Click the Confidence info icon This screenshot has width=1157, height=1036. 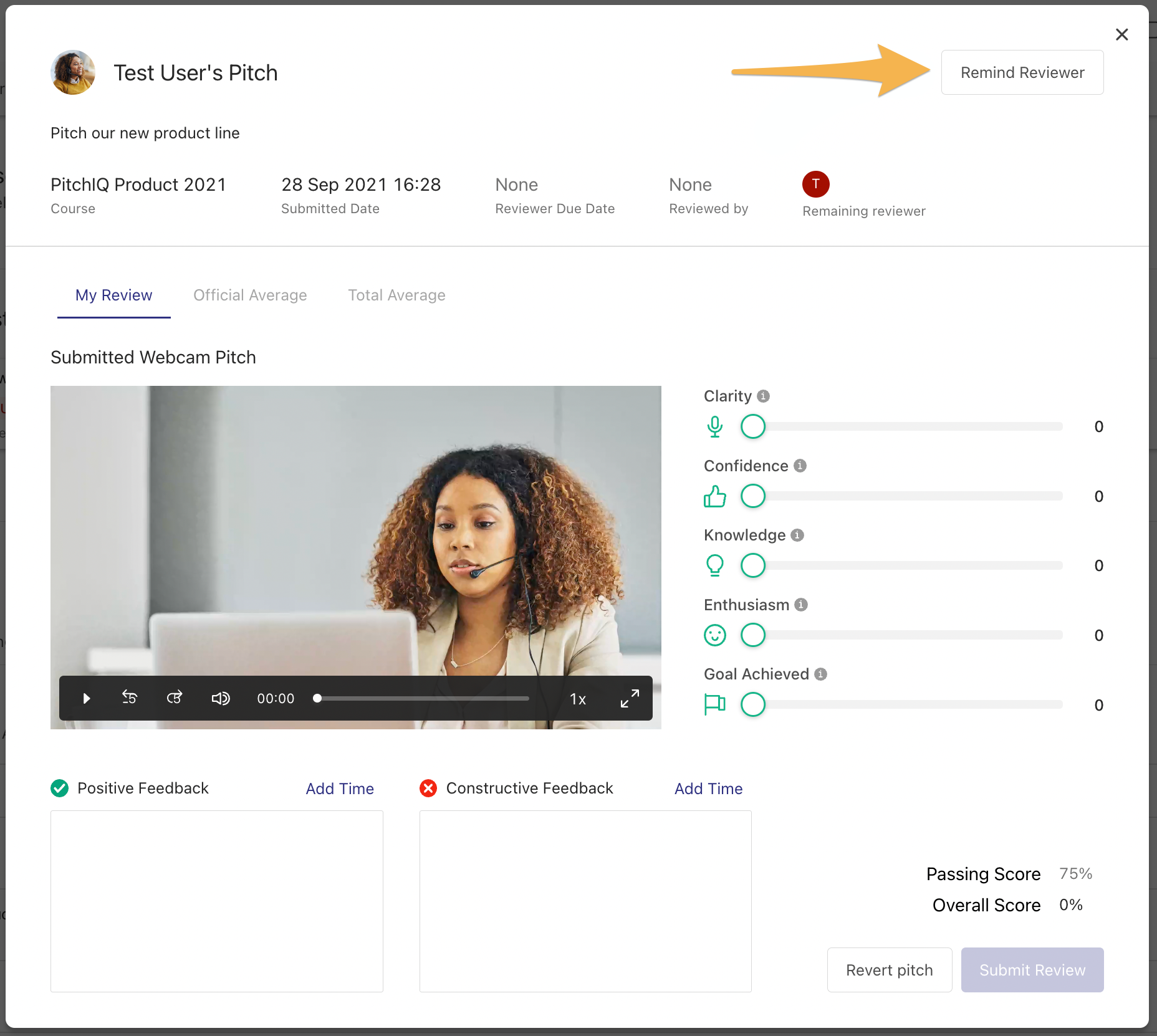[x=800, y=466]
